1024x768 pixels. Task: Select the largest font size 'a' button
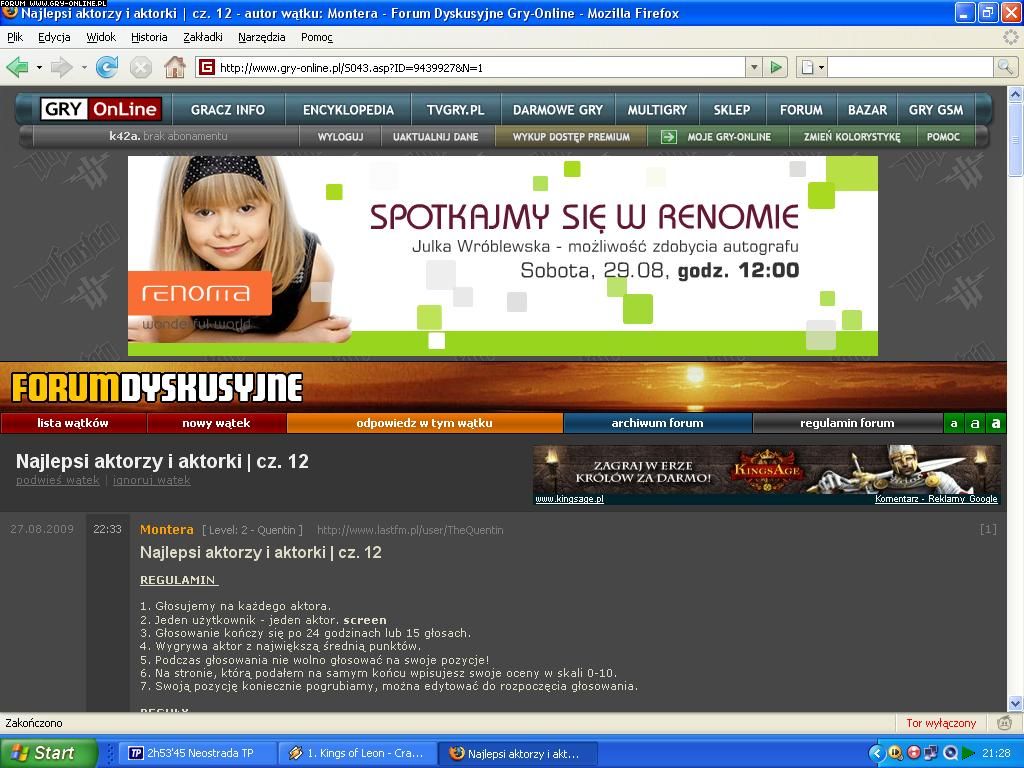tap(995, 424)
